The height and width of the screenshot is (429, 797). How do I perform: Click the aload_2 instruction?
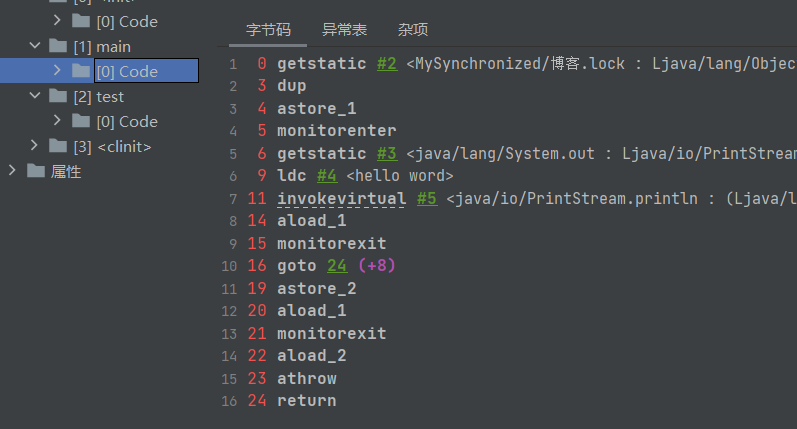click(x=312, y=355)
